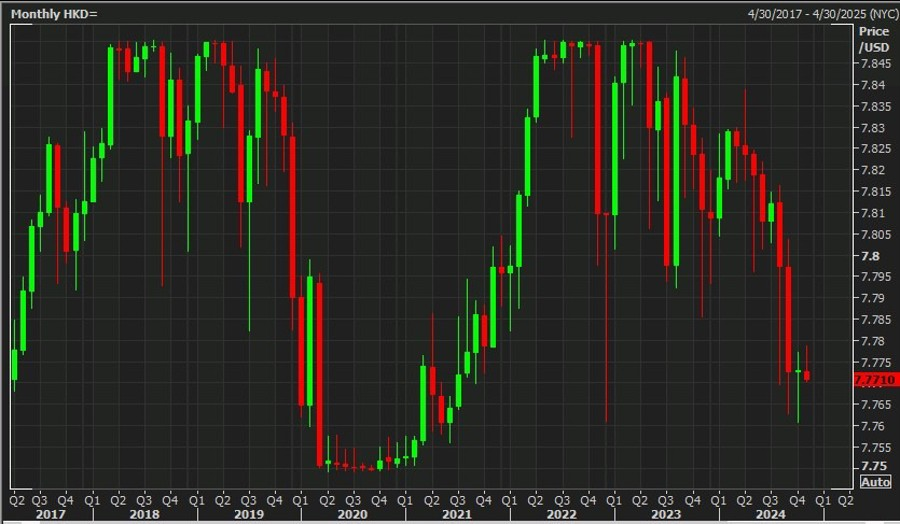Select the bold 7.8 price axis label
The image size is (900, 524).
click(870, 255)
